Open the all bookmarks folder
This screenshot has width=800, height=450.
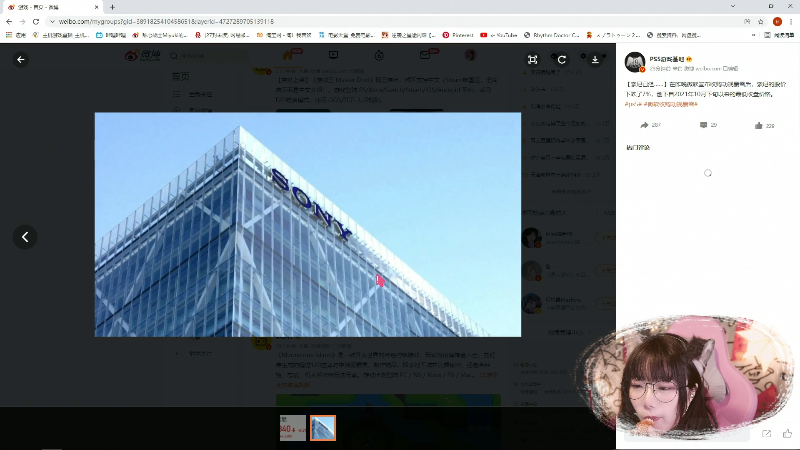click(779, 35)
